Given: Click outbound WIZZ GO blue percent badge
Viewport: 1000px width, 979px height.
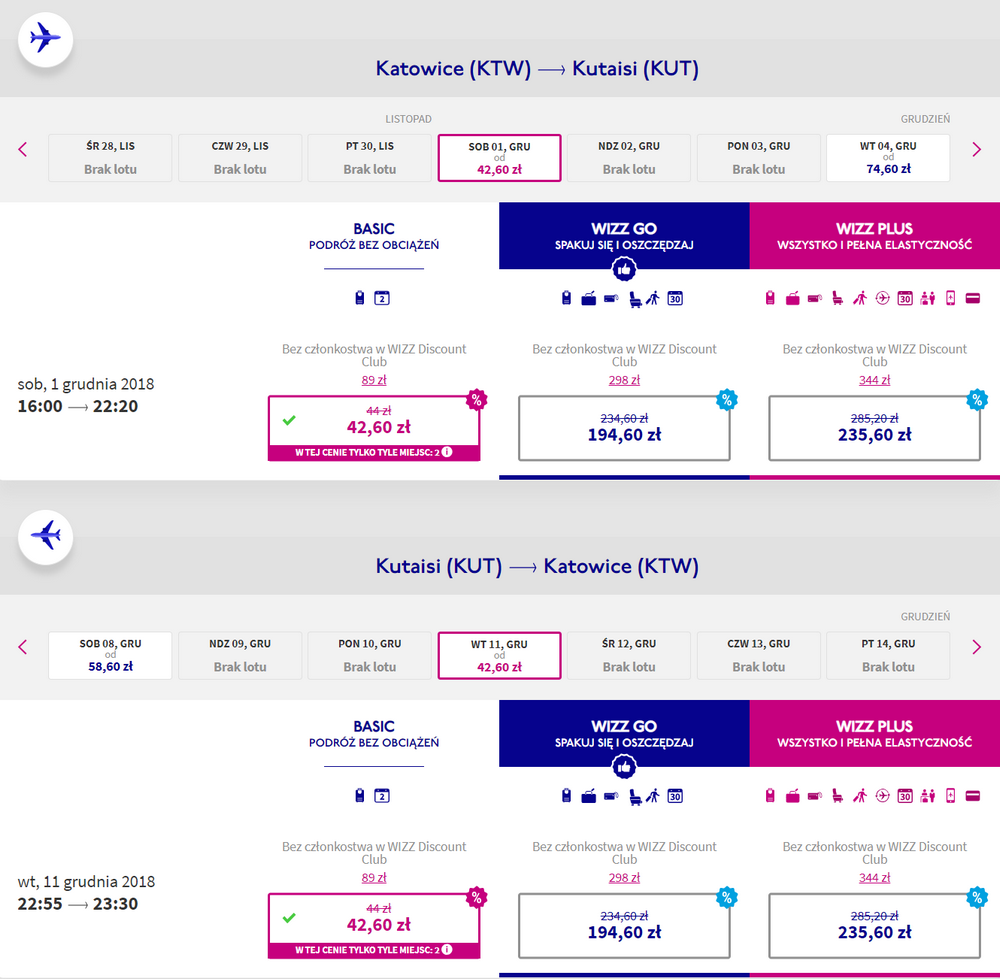Looking at the screenshot, I should tap(726, 400).
